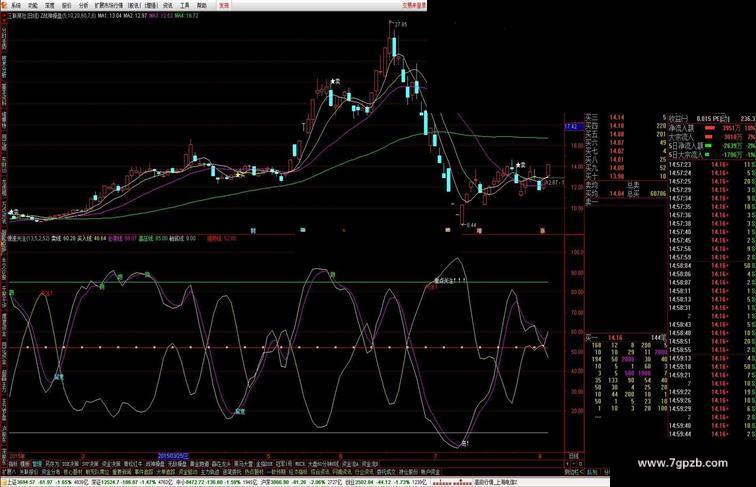Click the highlighted 20150305 date marker
The width and height of the screenshot is (756, 487).
coord(174,456)
